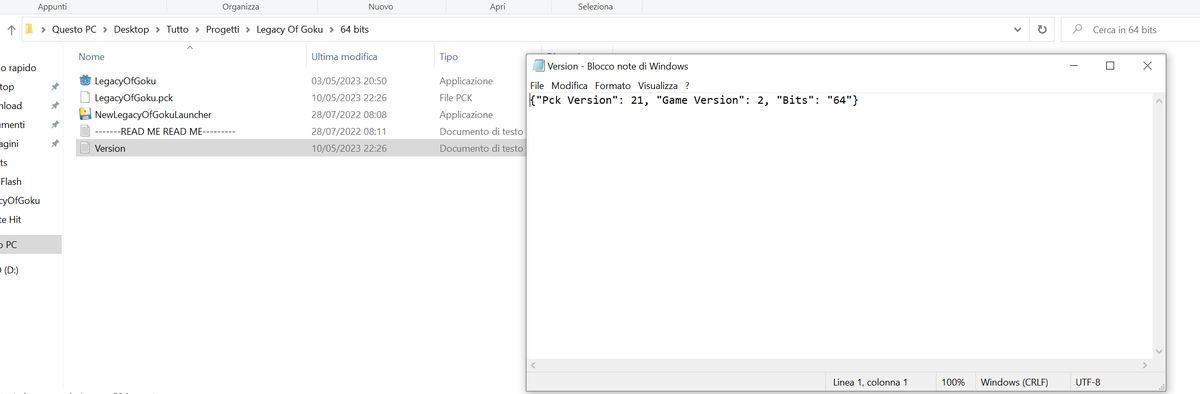Image resolution: width=1200 pixels, height=394 pixels.
Task: Navigate to Questo PC in breadcrumb
Action: click(x=74, y=30)
